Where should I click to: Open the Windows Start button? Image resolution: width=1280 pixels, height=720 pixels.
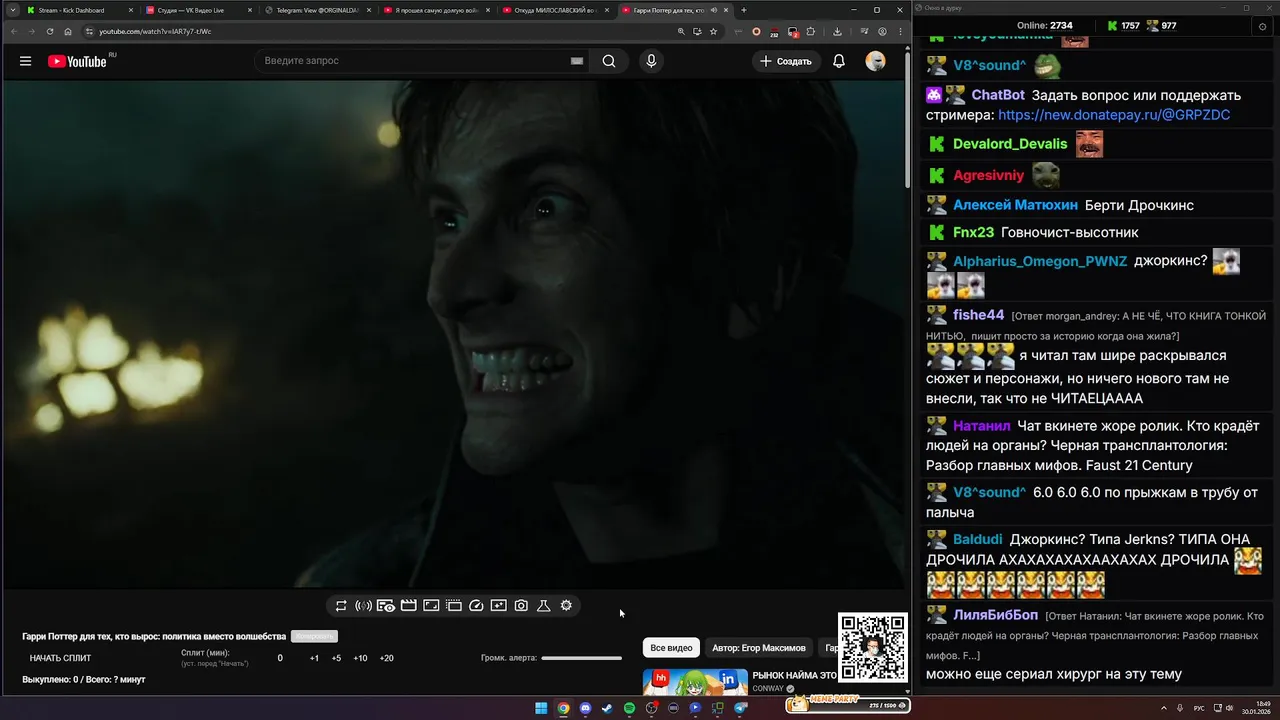(x=541, y=708)
